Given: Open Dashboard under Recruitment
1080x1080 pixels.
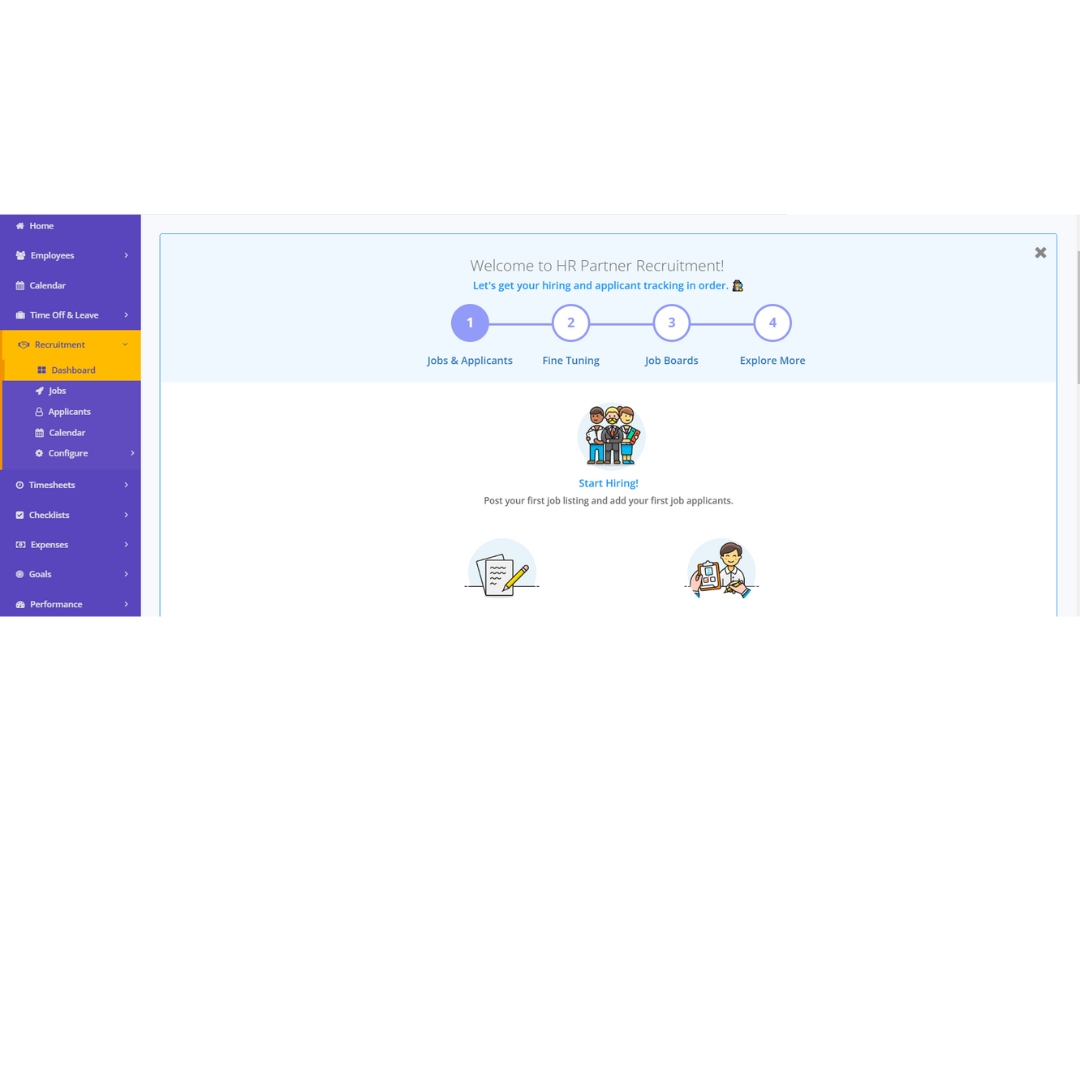Looking at the screenshot, I should tap(73, 370).
